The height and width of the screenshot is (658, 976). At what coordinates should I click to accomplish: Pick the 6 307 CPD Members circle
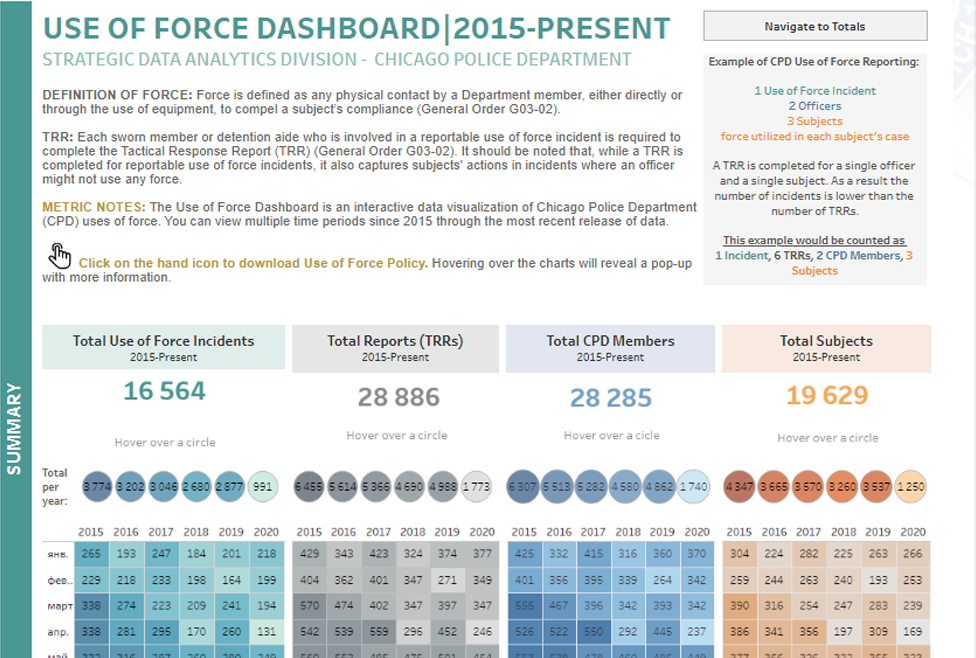pyautogui.click(x=523, y=487)
